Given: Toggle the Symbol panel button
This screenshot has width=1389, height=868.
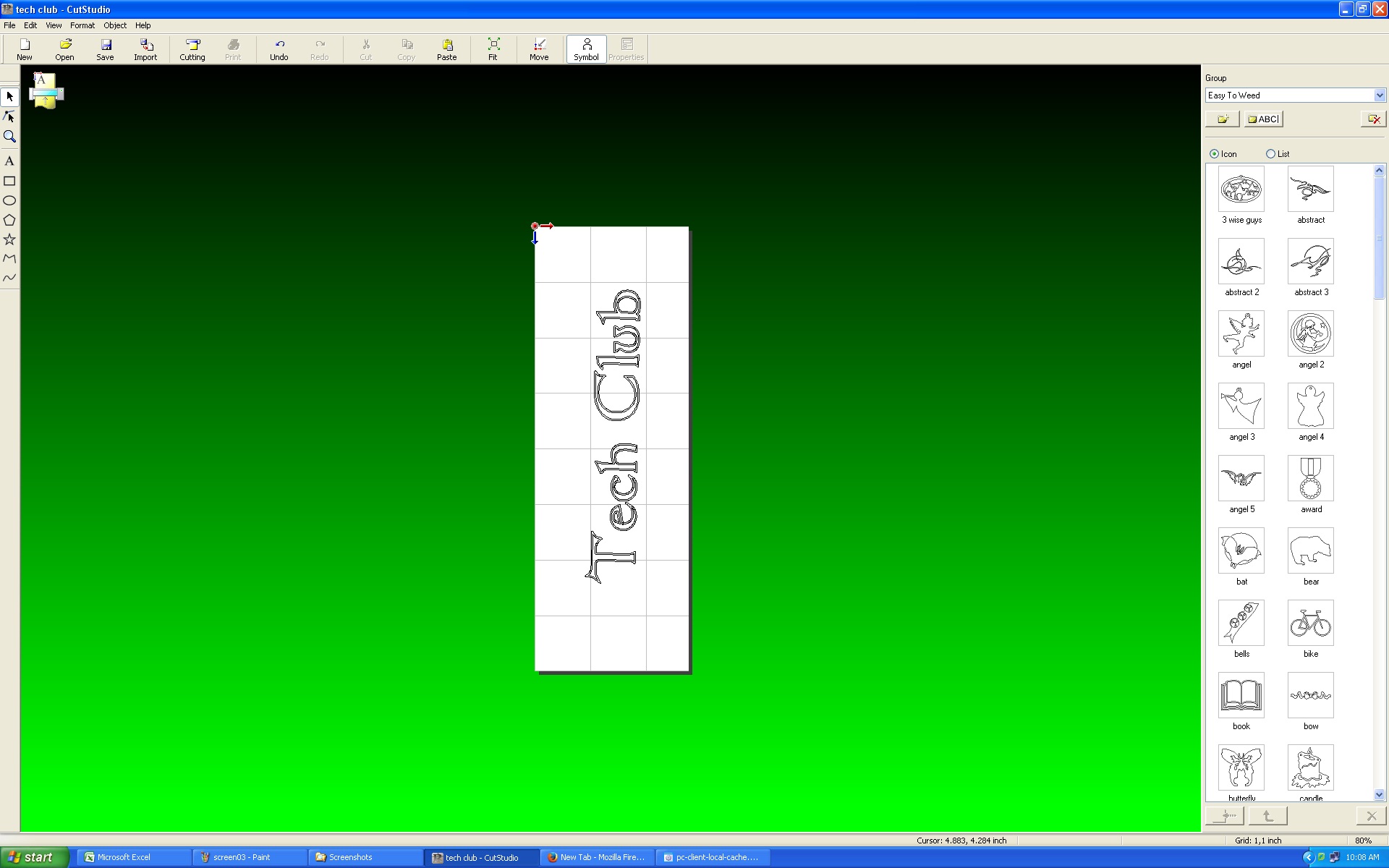Looking at the screenshot, I should pyautogui.click(x=586, y=49).
